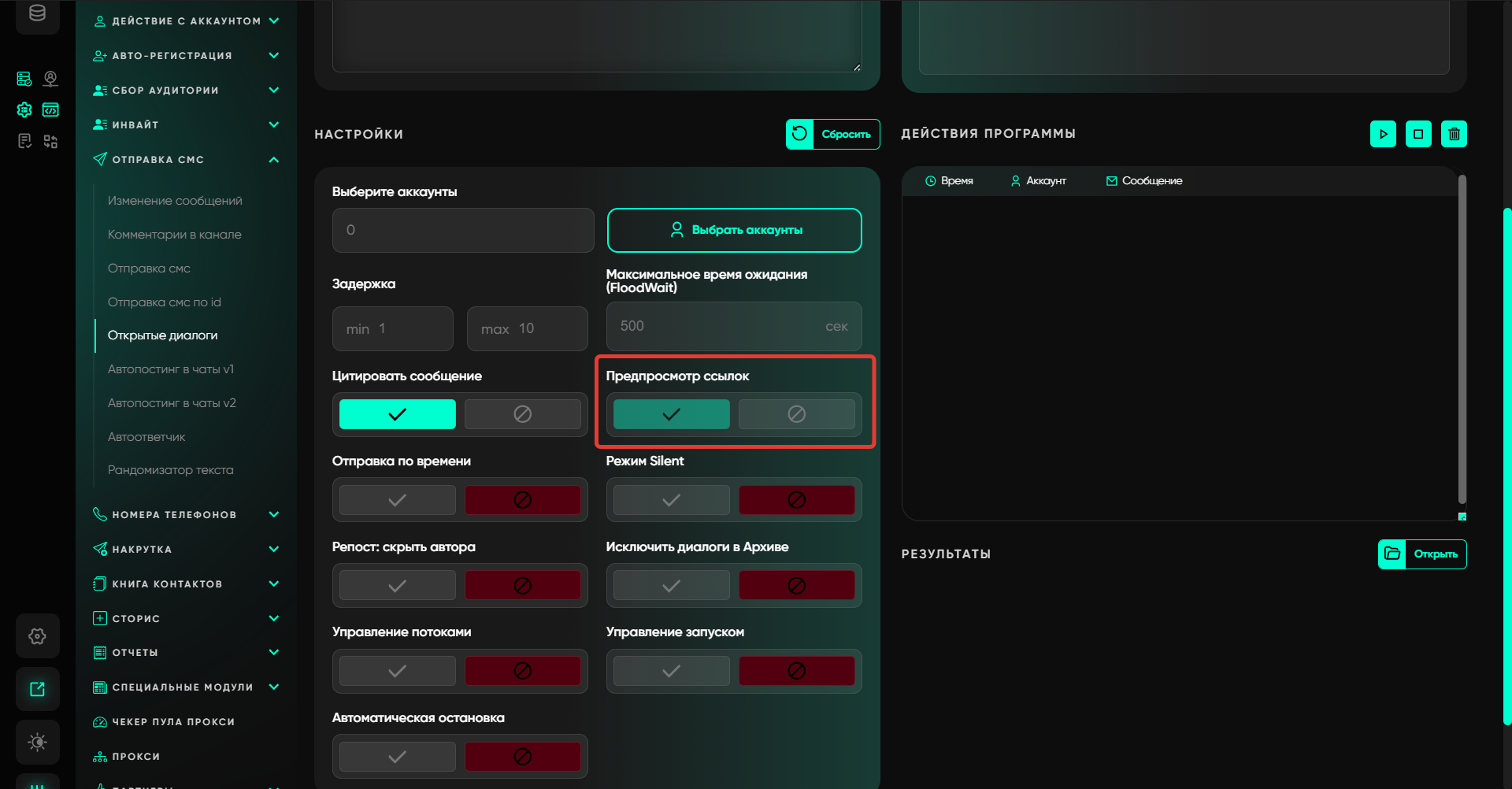Clear the program log with trash icon
1512x789 pixels.
click(x=1454, y=134)
